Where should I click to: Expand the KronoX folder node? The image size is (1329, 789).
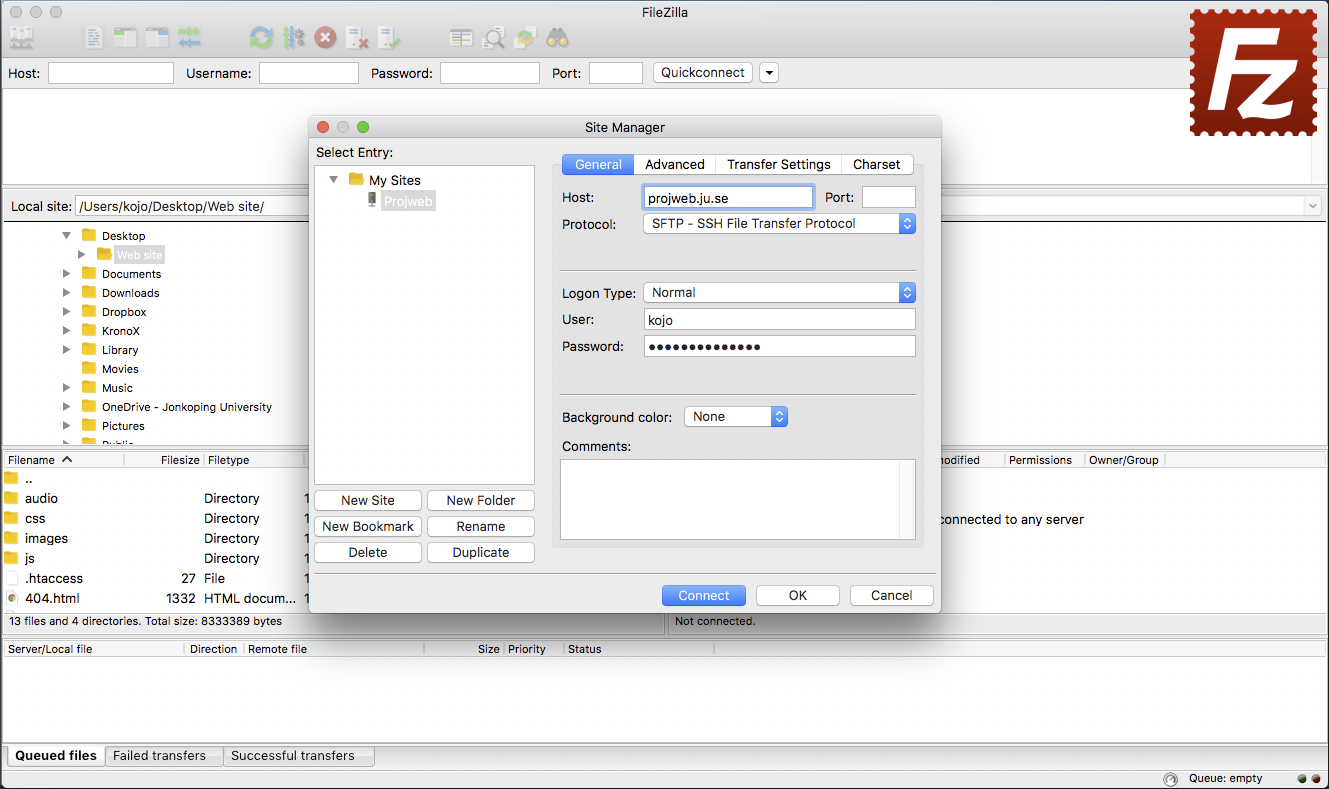pyautogui.click(x=67, y=330)
